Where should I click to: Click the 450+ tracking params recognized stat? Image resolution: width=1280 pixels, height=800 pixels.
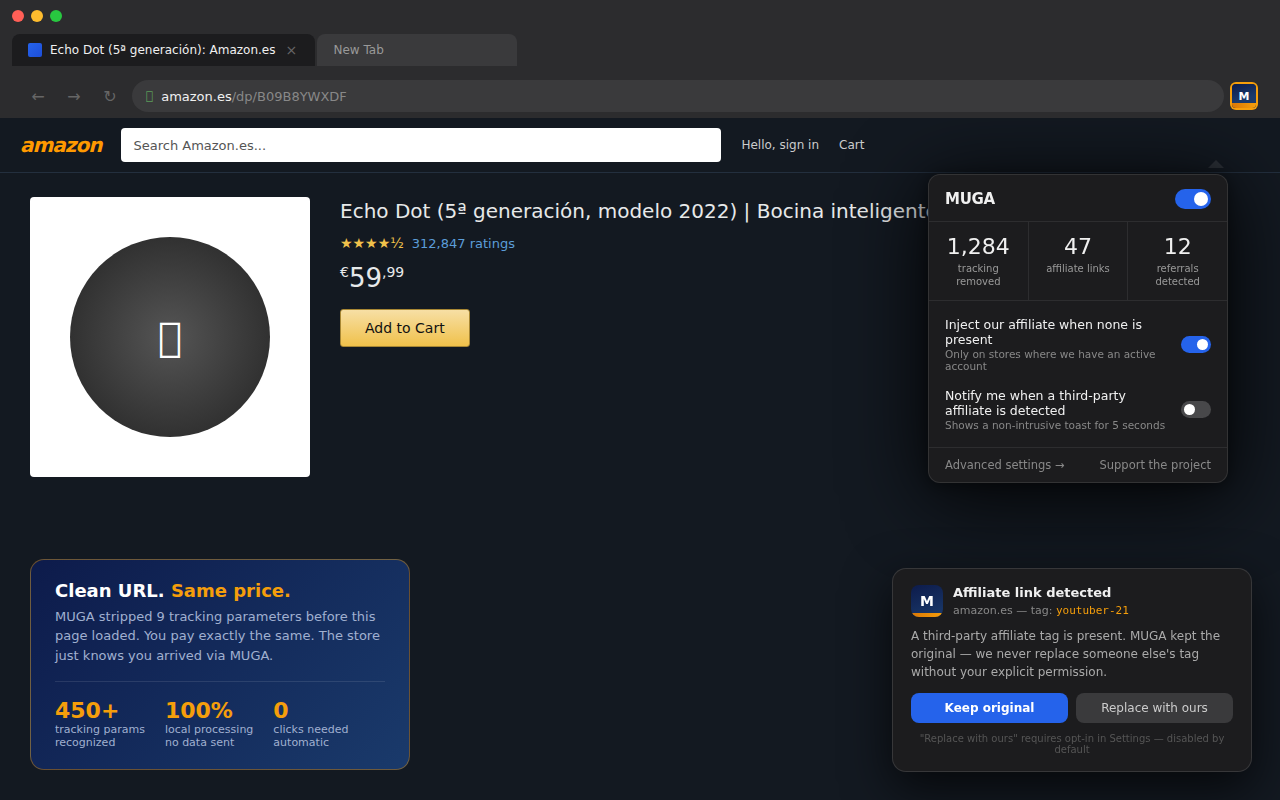(100, 723)
